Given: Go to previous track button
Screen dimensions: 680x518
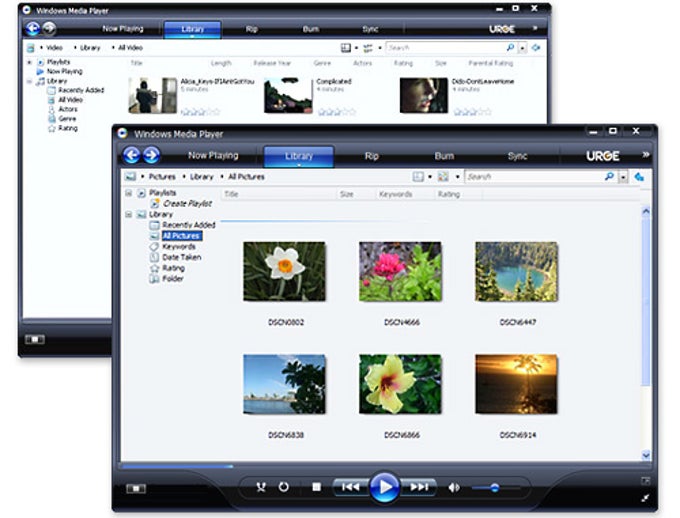Looking at the screenshot, I should tap(350, 487).
